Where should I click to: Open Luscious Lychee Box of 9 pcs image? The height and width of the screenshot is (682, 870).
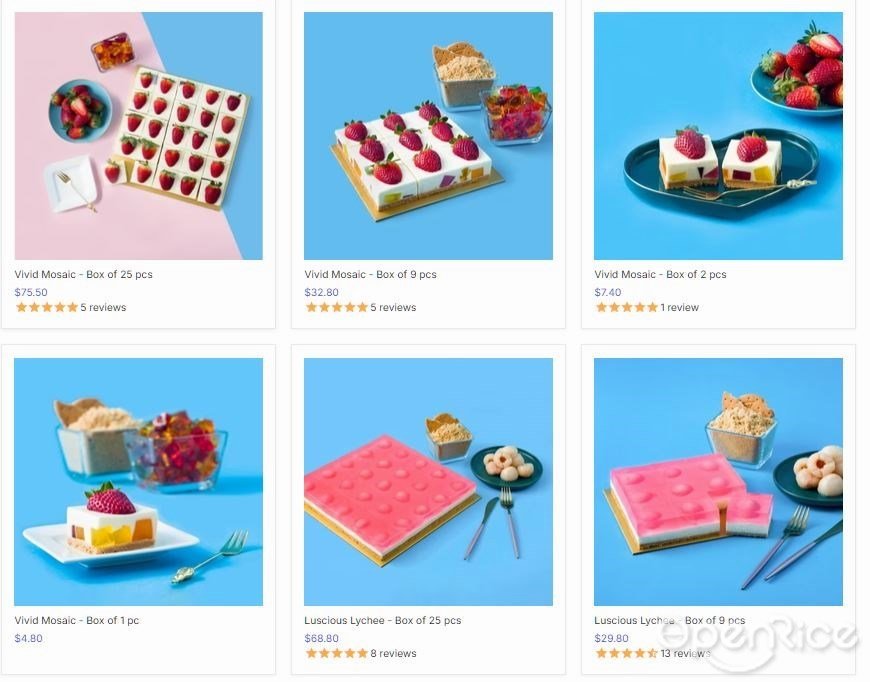(719, 482)
